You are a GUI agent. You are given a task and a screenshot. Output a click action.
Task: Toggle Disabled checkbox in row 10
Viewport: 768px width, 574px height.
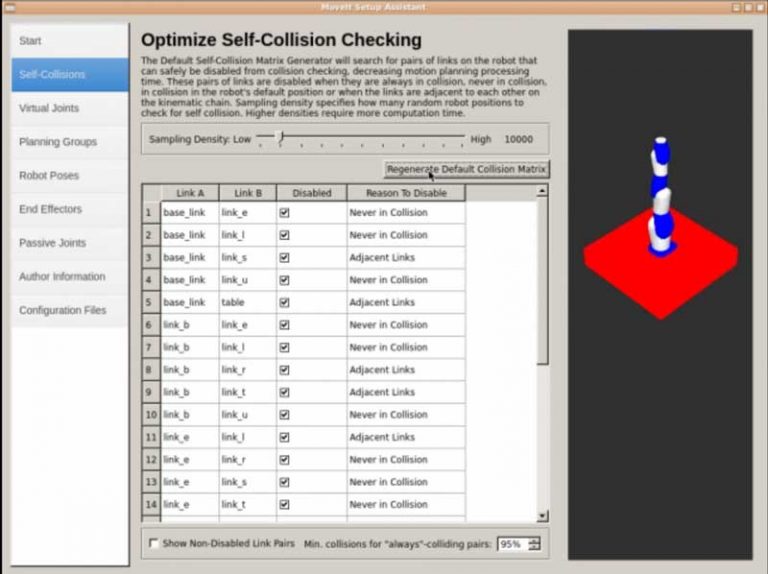[285, 415]
